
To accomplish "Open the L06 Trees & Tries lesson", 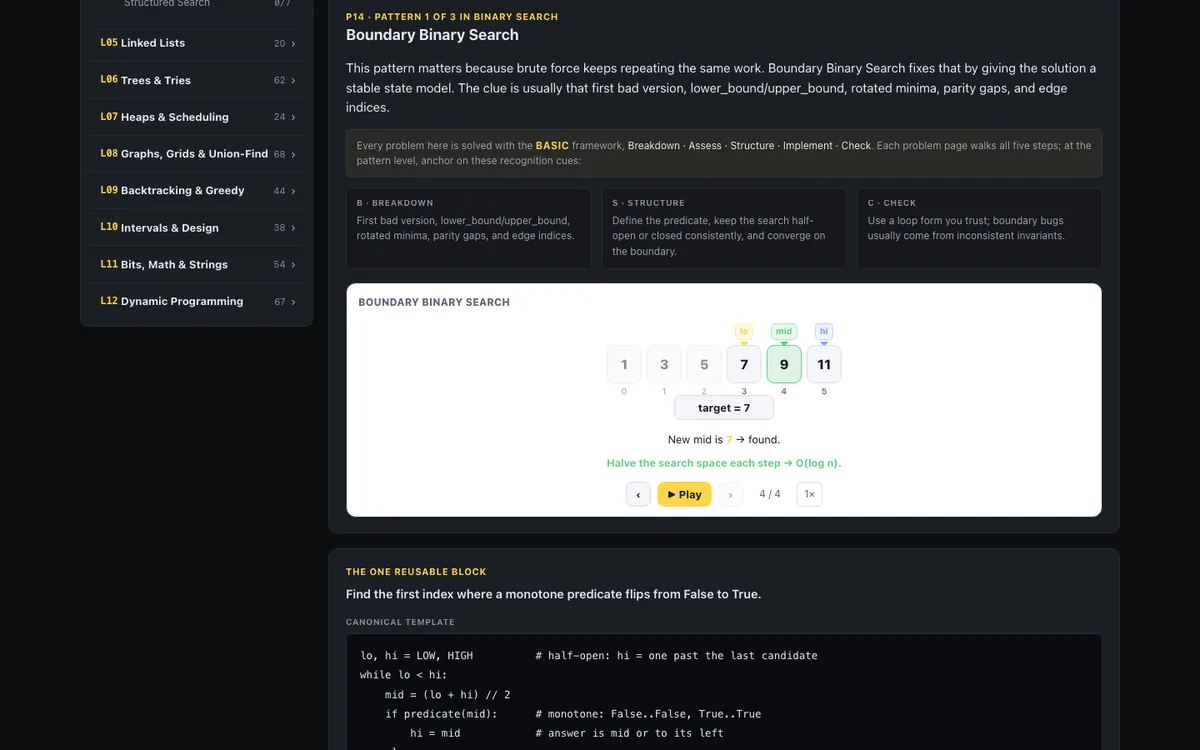I will pos(197,80).
